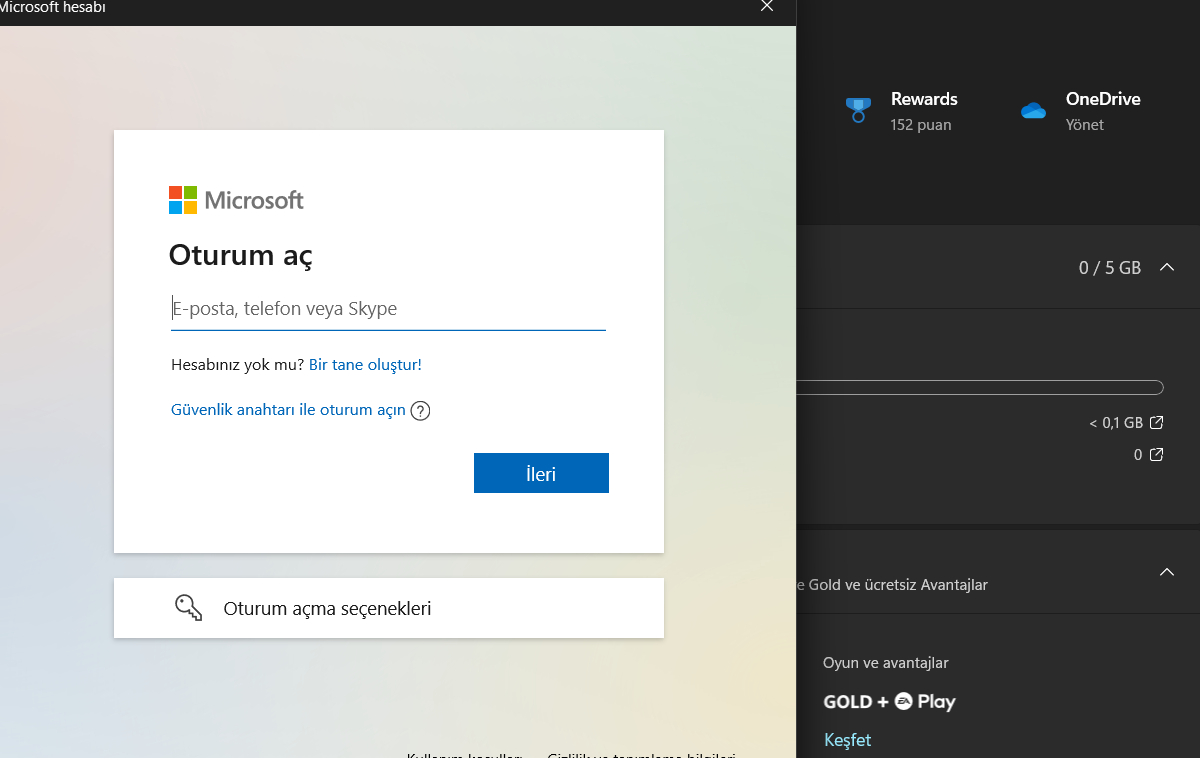Click the key icon in sign-in options
Image resolution: width=1200 pixels, height=758 pixels.
click(188, 608)
